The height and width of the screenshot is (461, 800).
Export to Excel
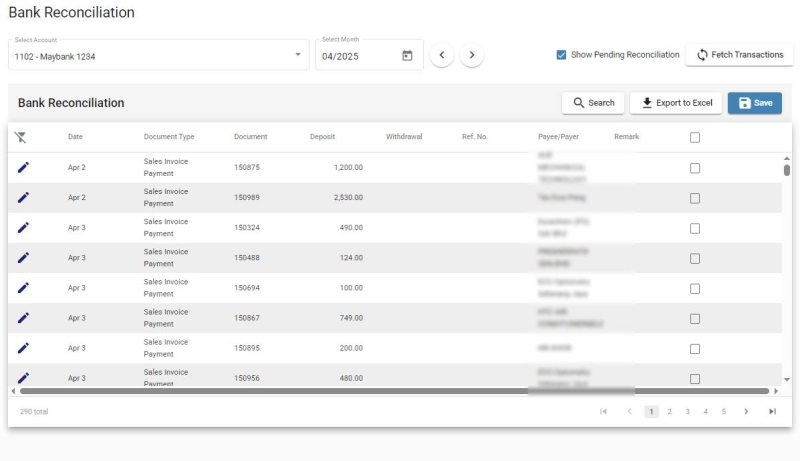[676, 103]
